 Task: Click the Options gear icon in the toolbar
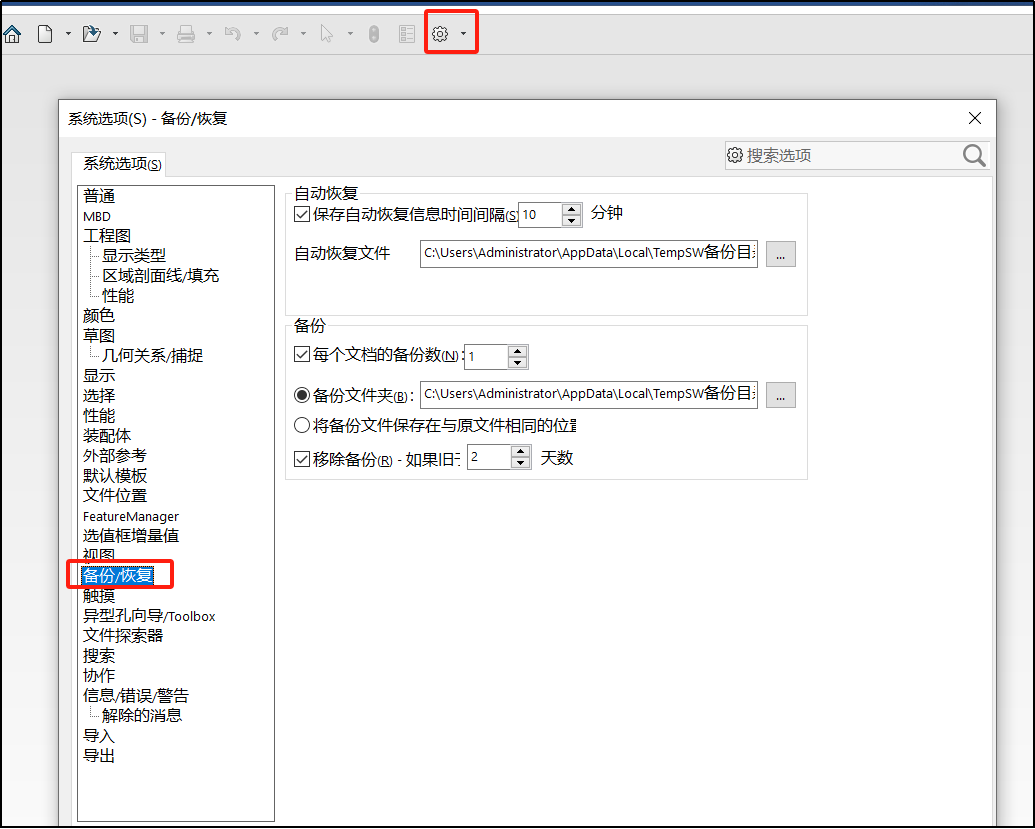439,34
